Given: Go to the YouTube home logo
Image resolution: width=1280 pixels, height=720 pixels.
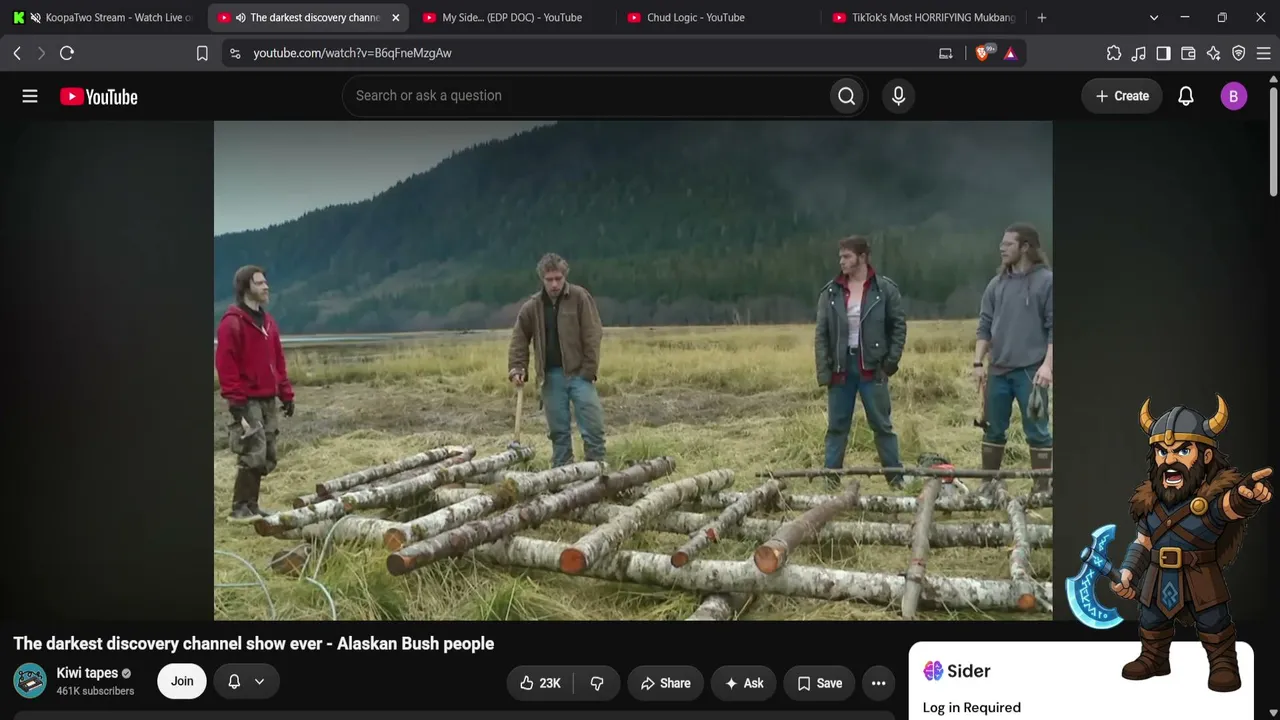Looking at the screenshot, I should click(98, 96).
